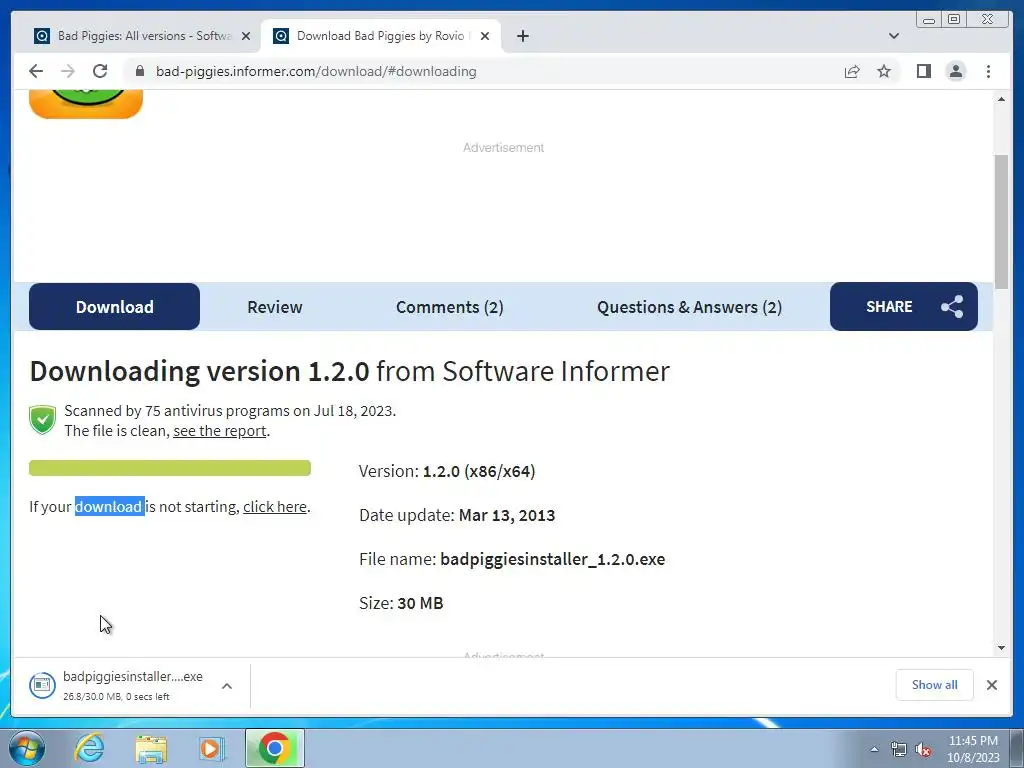This screenshot has height=768, width=1024.
Task: Switch to the Review tab
Action: point(274,307)
